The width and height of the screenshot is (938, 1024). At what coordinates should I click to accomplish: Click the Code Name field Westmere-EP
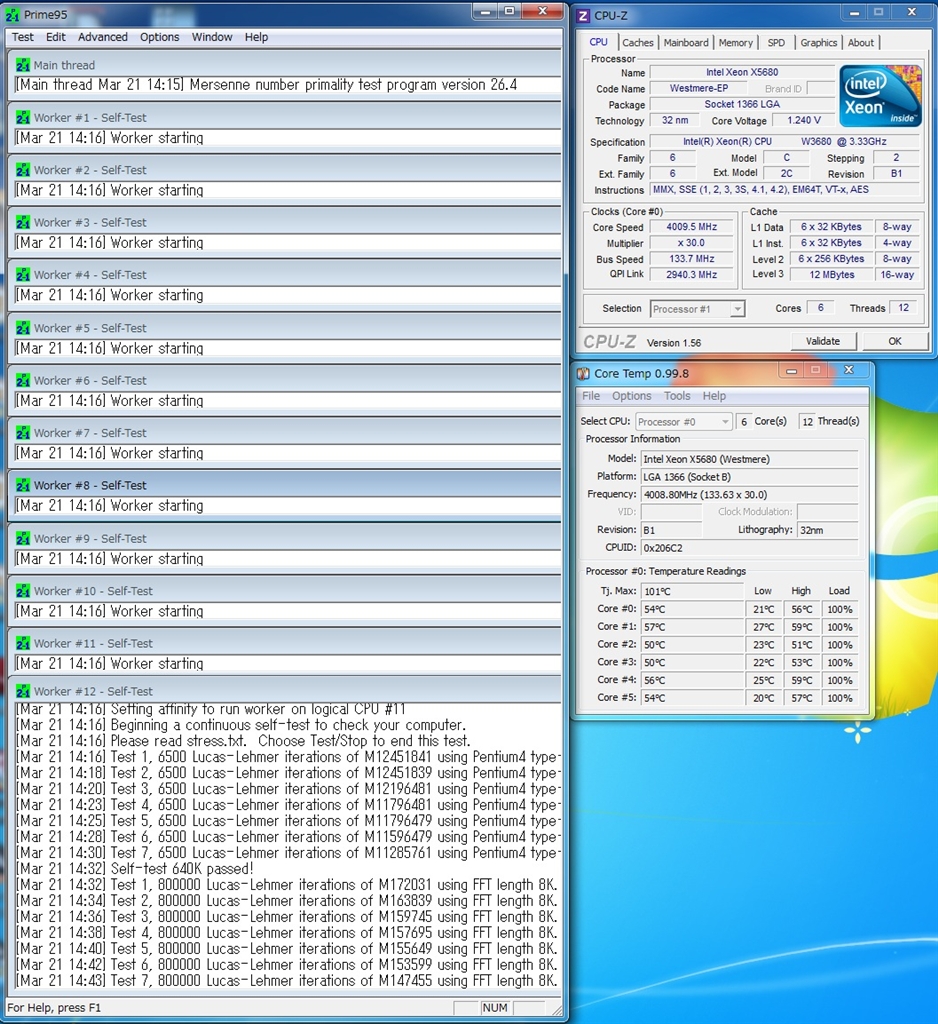[698, 88]
